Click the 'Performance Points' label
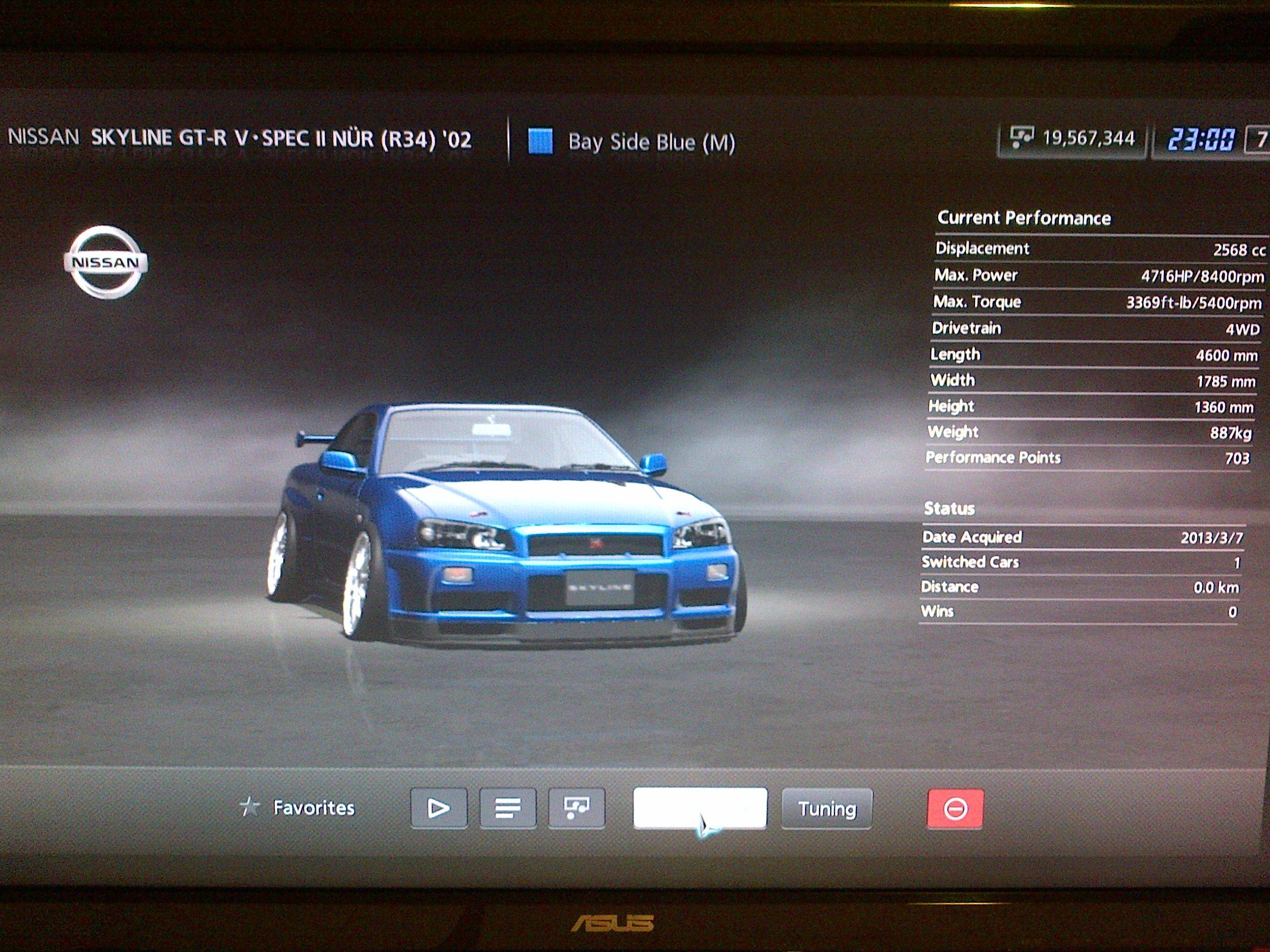Viewport: 1270px width, 952px height. pos(993,457)
